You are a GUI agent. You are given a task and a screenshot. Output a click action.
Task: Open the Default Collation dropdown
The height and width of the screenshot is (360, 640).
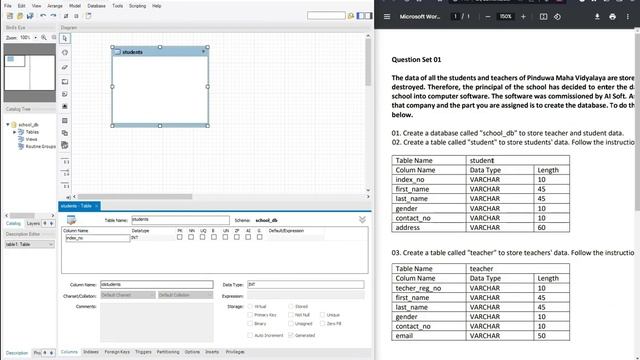tap(186, 295)
